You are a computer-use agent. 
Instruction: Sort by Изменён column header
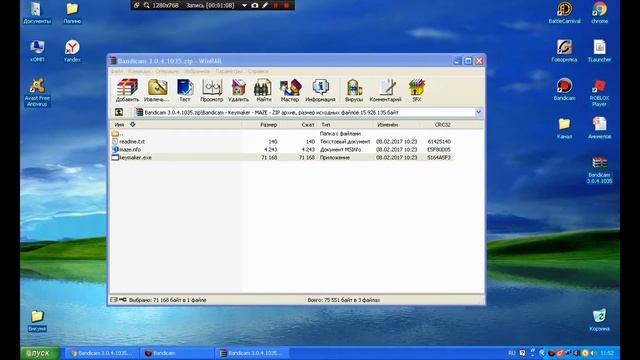(x=396, y=124)
